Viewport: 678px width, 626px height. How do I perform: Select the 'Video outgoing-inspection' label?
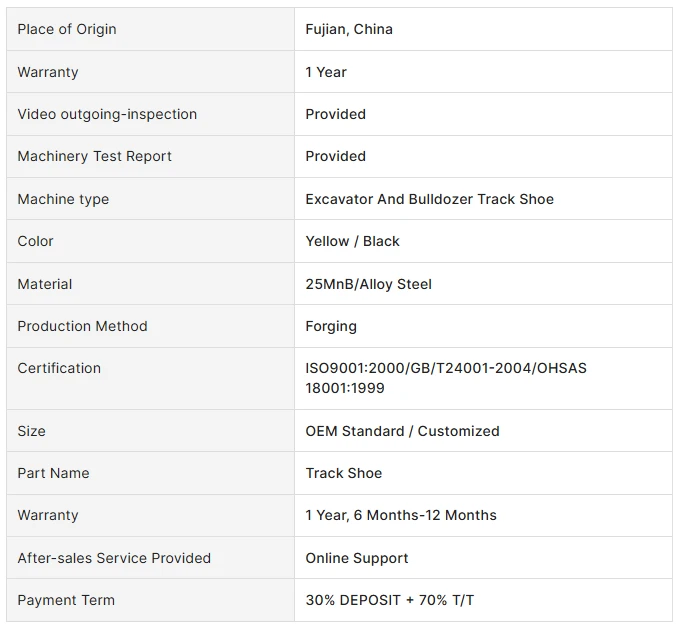[107, 114]
